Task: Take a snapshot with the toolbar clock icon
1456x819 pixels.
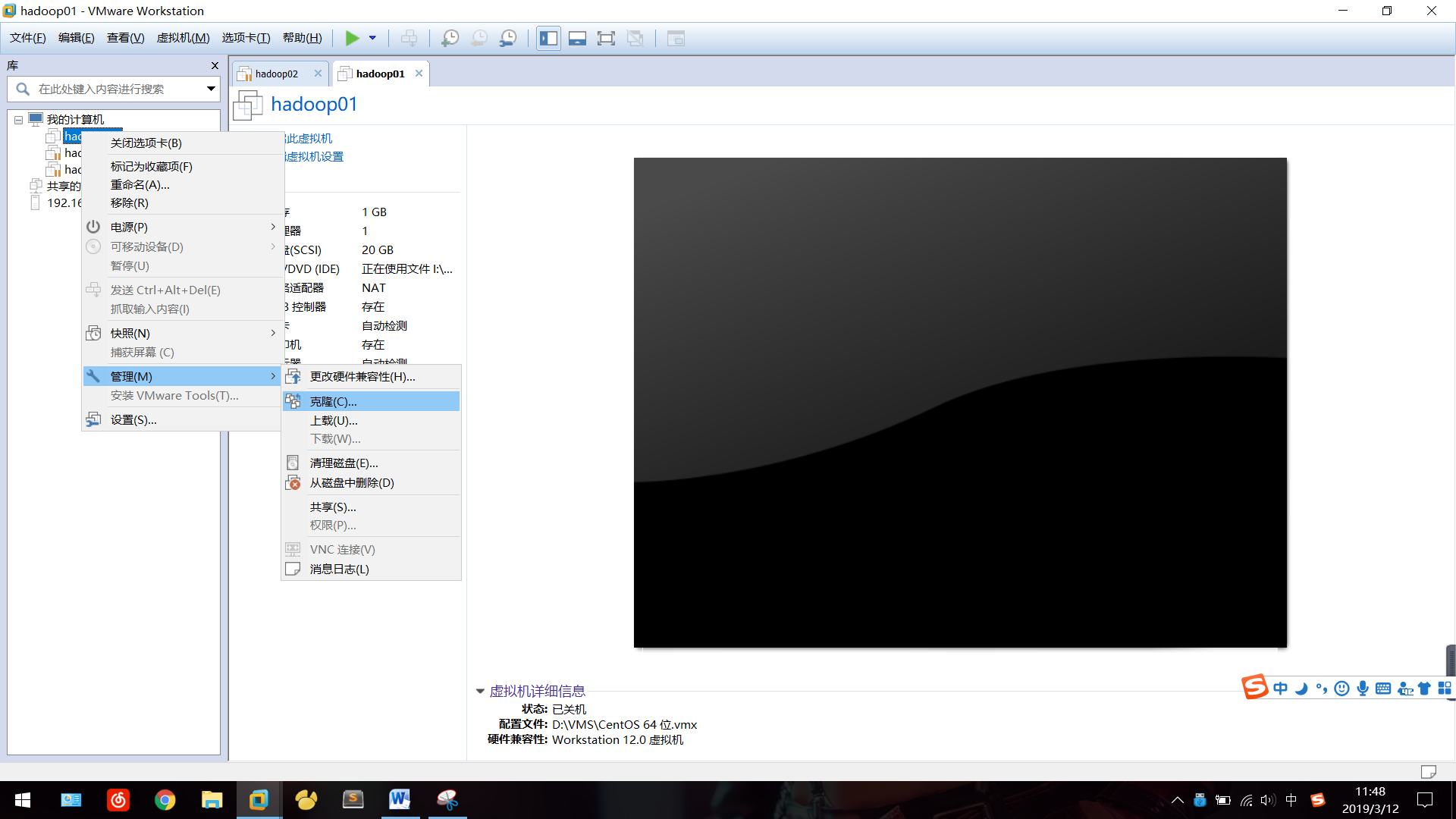Action: 450,38
